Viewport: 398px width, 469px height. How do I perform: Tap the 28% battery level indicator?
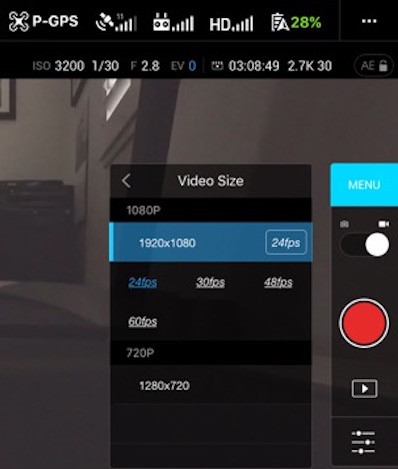point(296,22)
